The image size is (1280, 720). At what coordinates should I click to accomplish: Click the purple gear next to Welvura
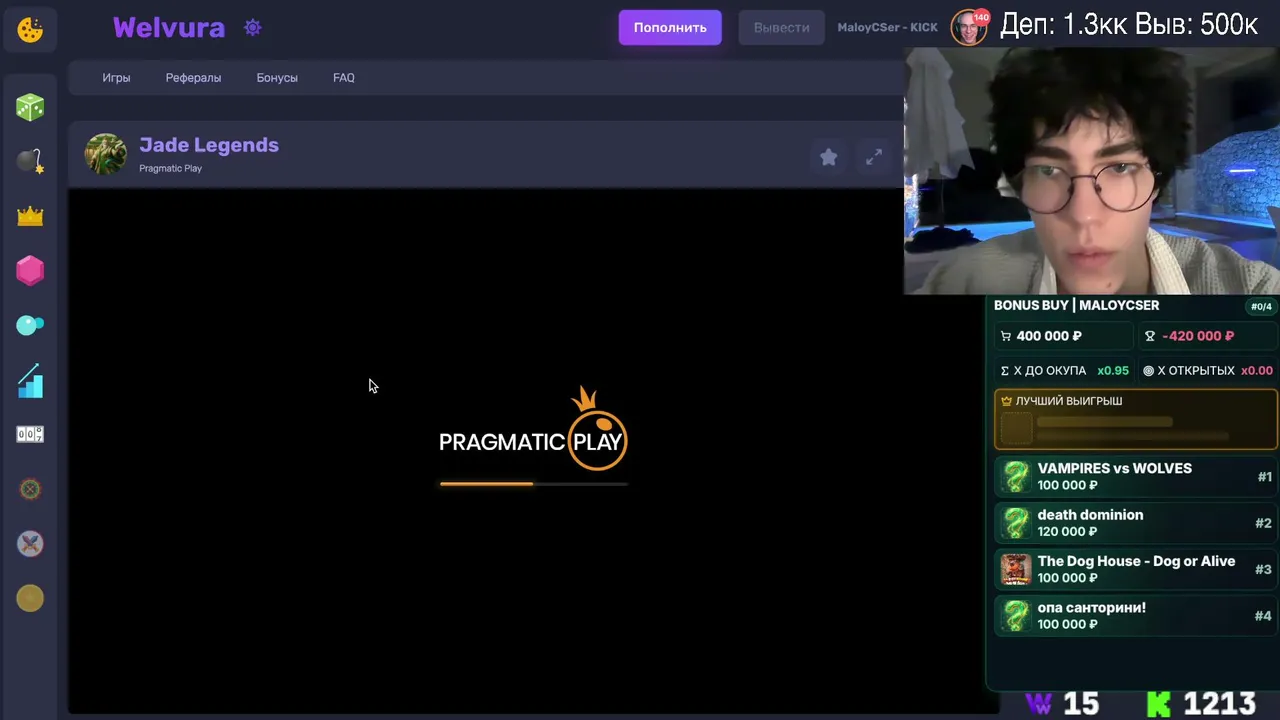253,28
